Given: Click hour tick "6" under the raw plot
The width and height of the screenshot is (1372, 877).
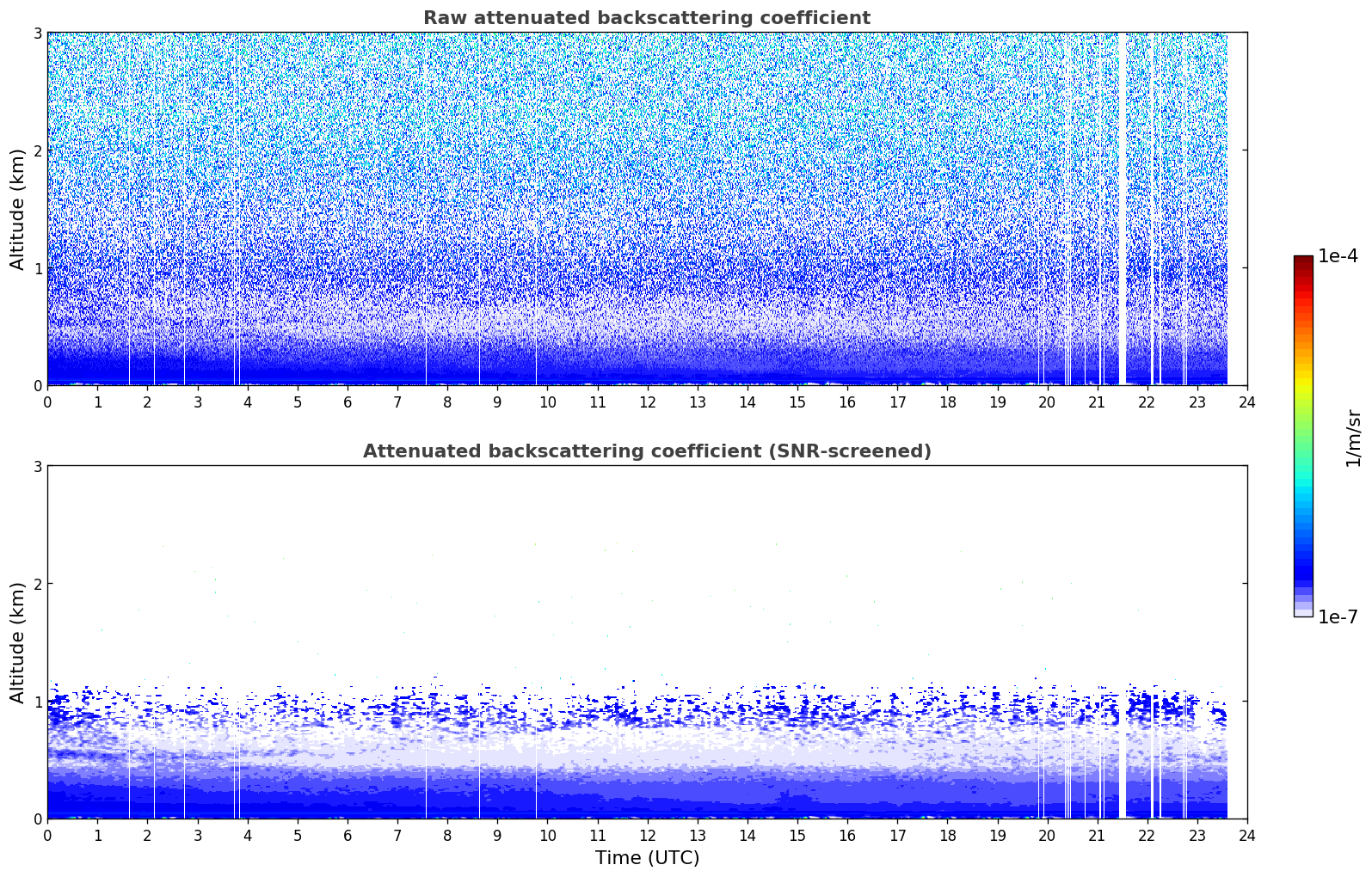Looking at the screenshot, I should 348,402.
